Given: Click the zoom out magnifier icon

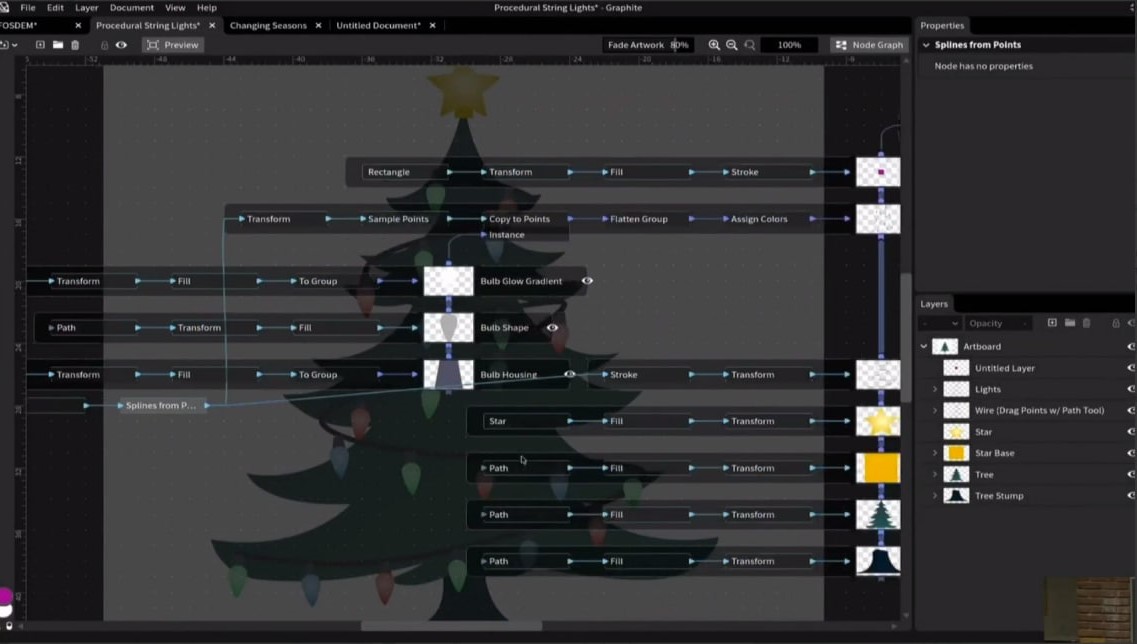Looking at the screenshot, I should [732, 45].
